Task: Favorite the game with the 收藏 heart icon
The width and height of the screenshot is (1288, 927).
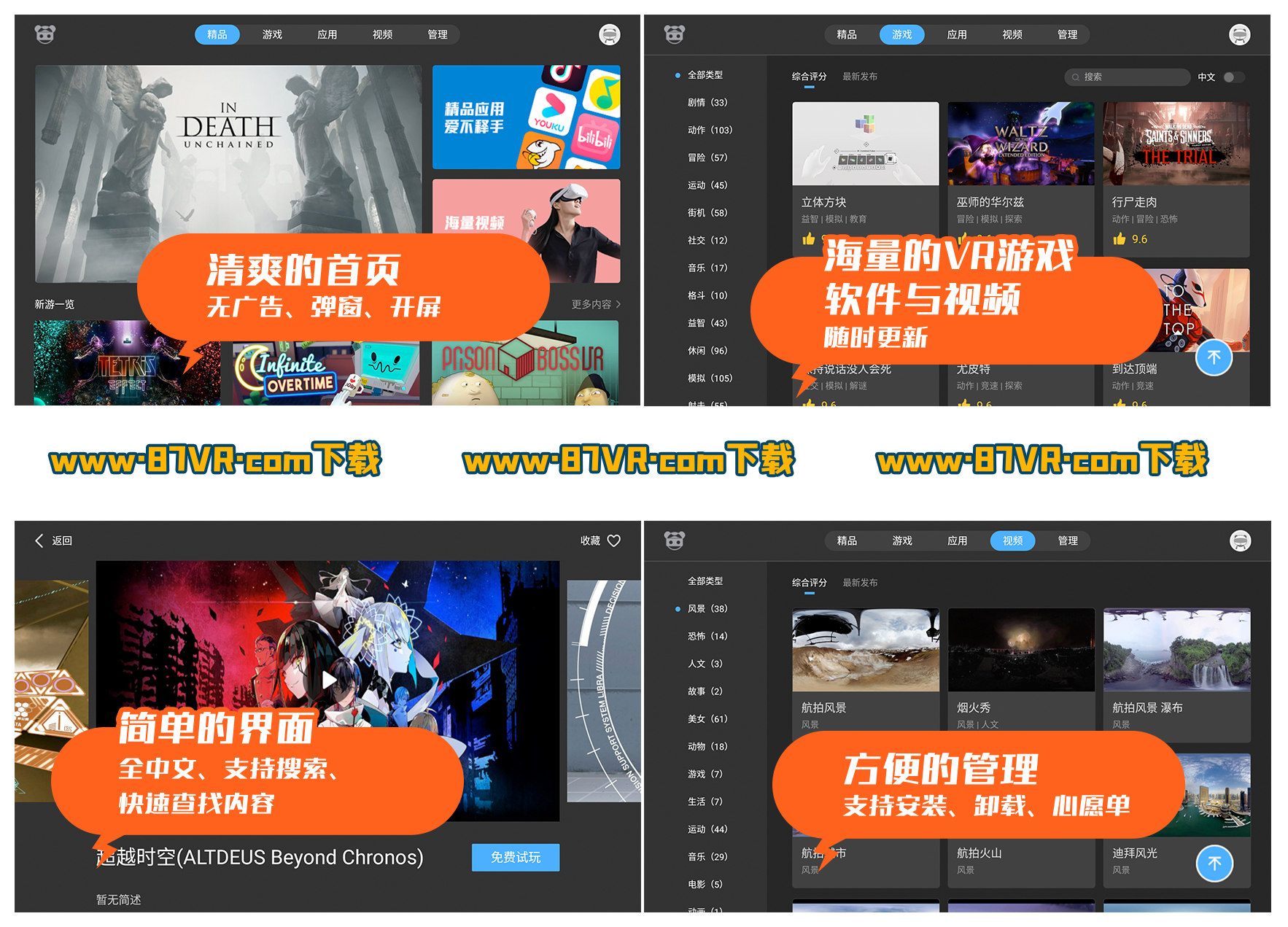Action: coord(614,540)
